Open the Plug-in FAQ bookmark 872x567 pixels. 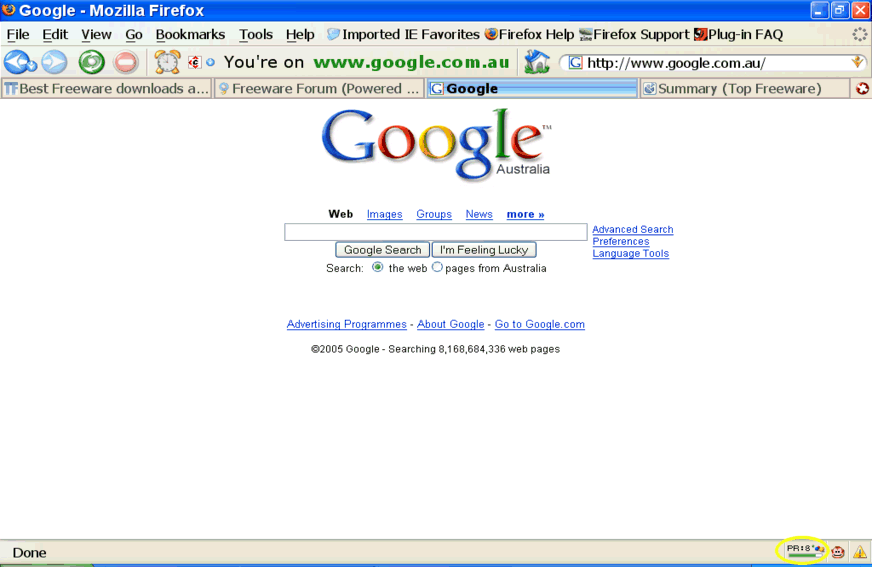click(739, 34)
